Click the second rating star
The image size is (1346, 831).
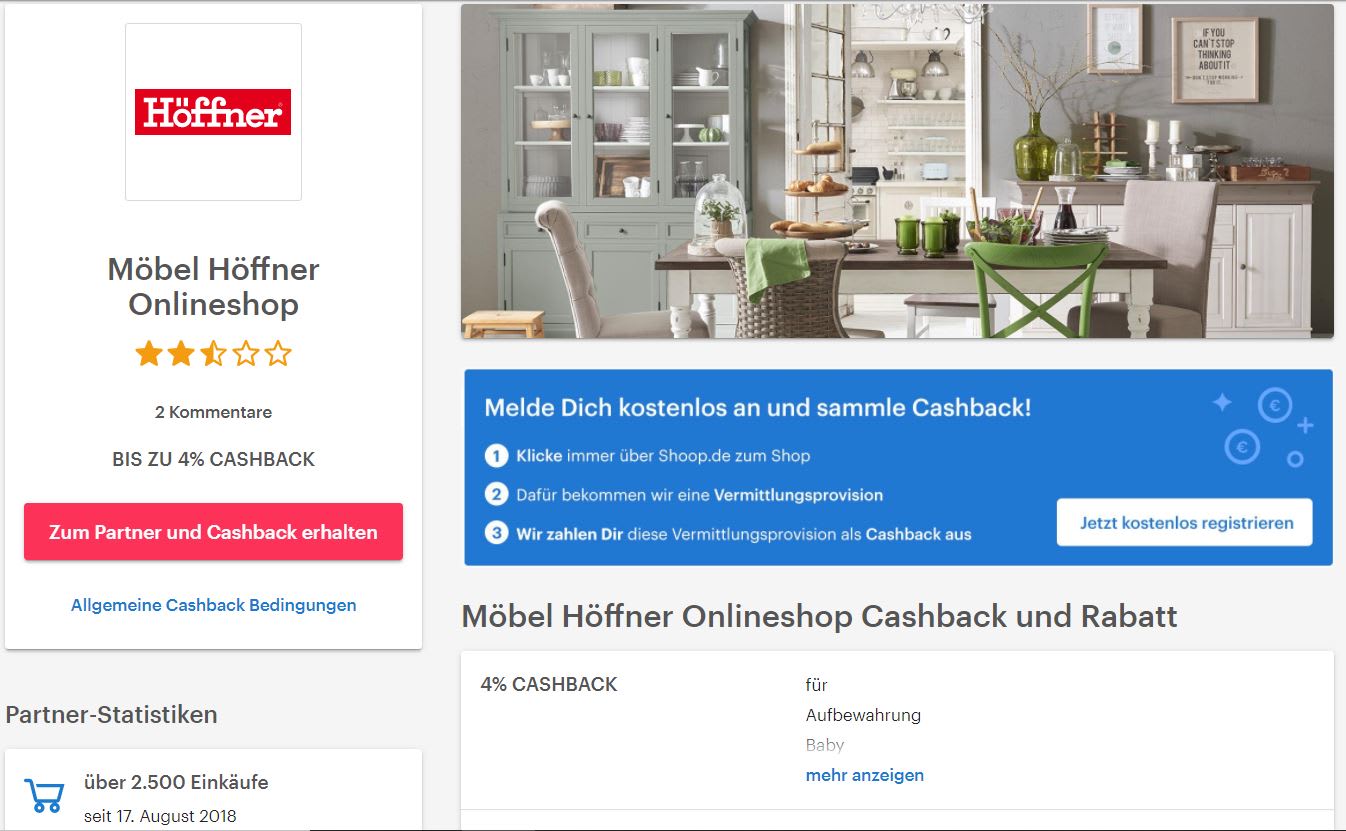tap(181, 354)
